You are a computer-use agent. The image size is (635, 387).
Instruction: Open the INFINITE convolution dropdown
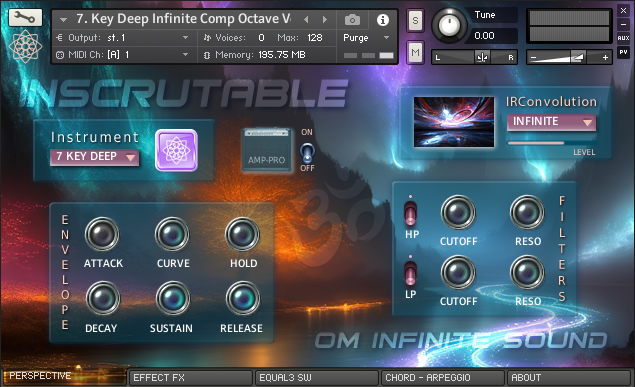[x=551, y=122]
